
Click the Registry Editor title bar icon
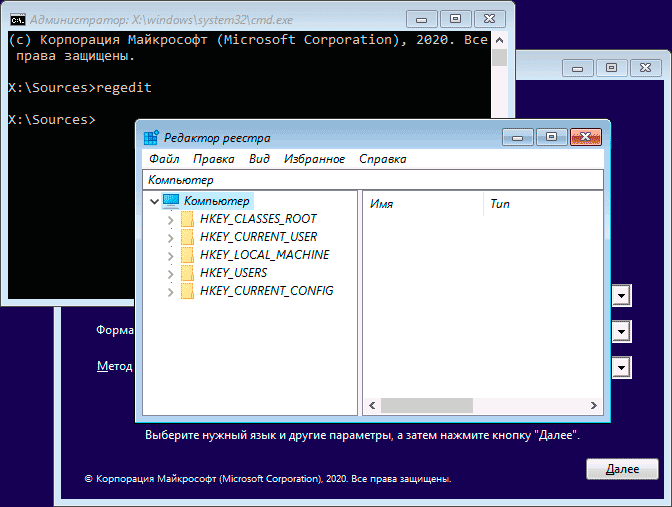point(151,138)
